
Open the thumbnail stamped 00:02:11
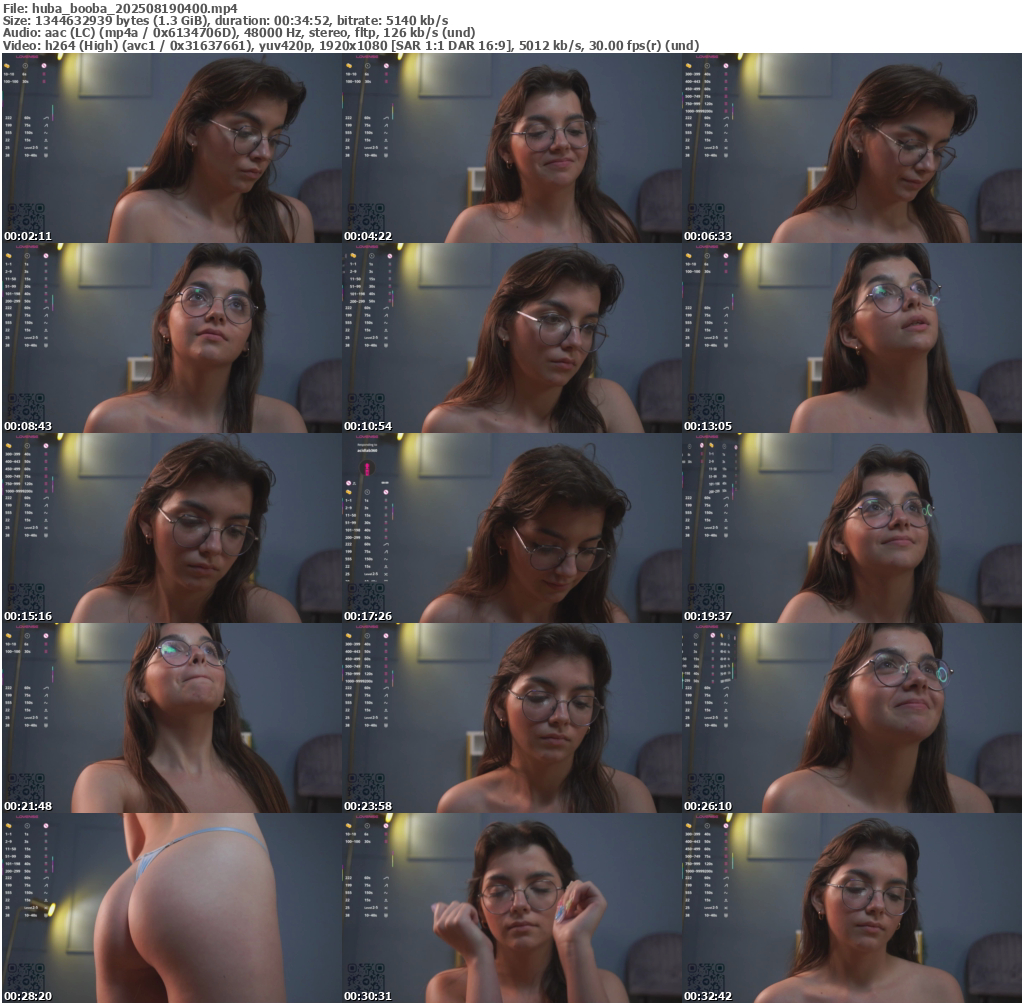[x=172, y=148]
